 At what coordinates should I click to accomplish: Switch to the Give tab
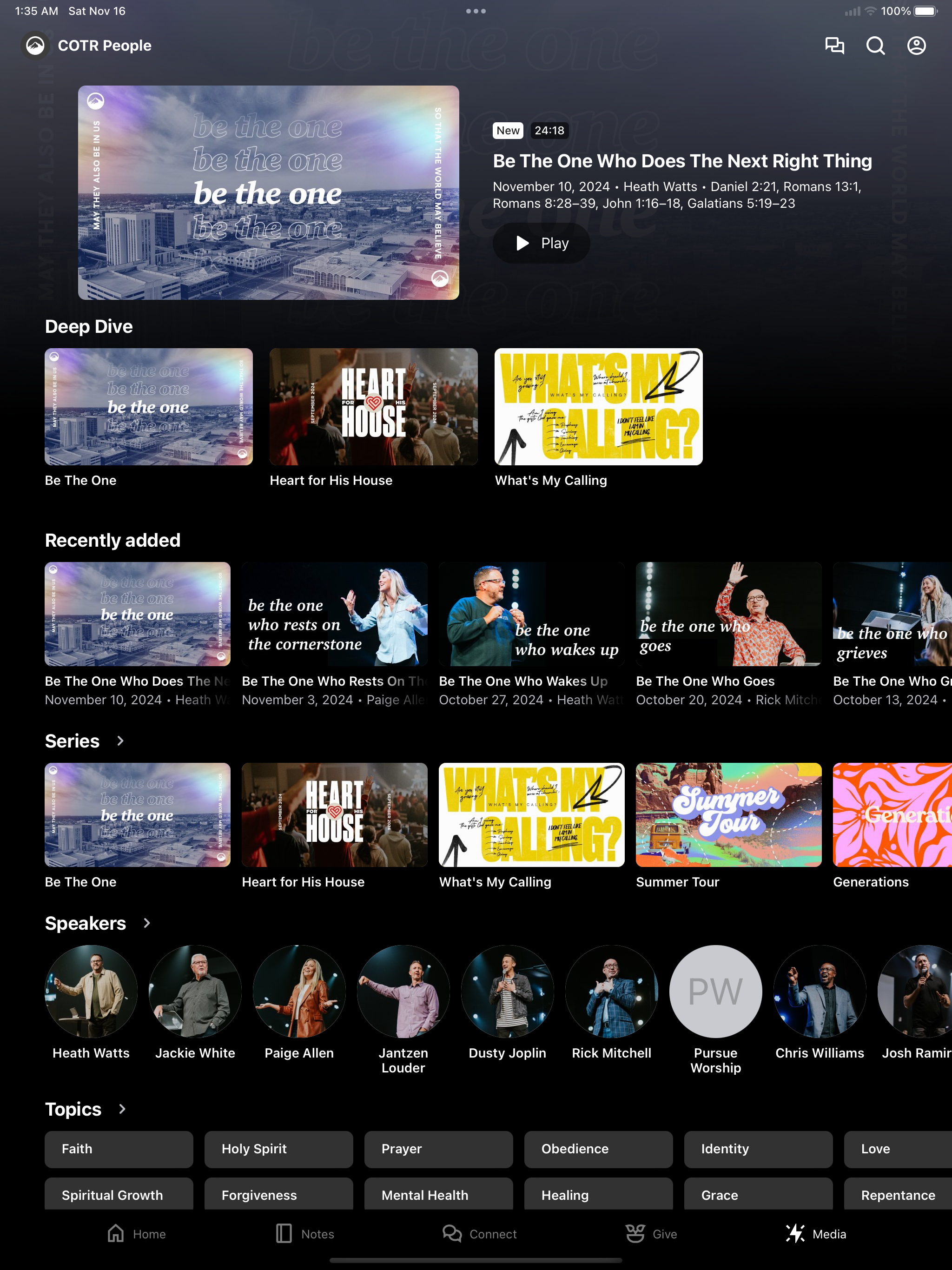click(651, 1234)
